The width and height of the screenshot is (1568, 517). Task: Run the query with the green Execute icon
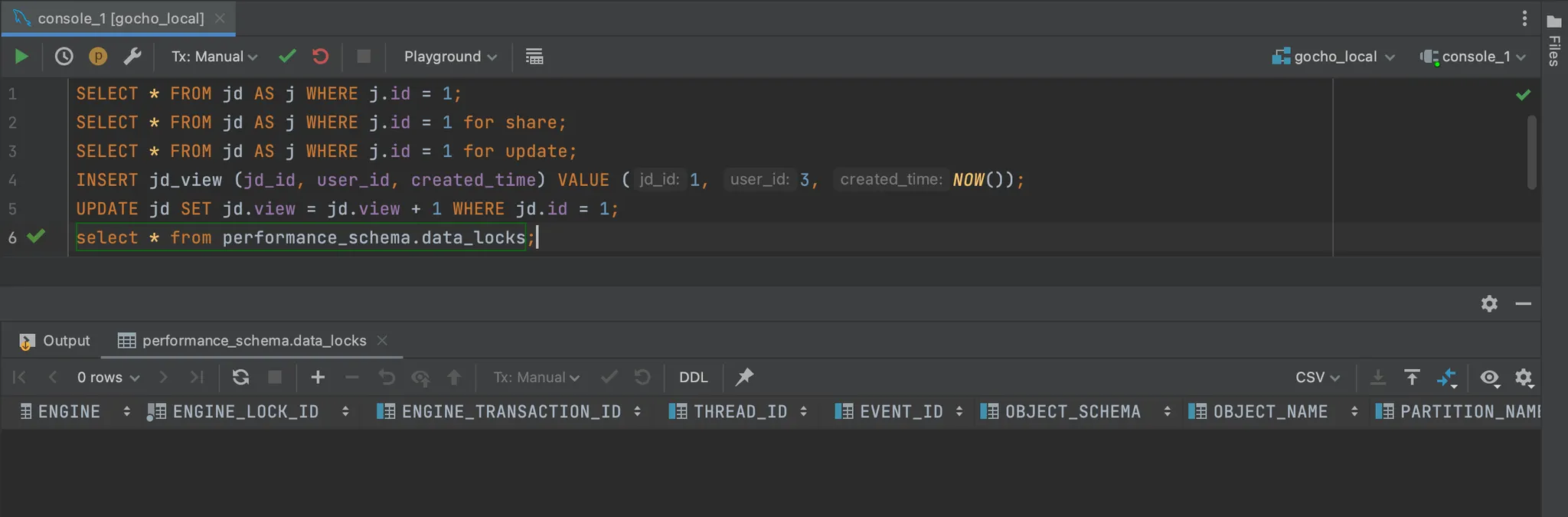(x=21, y=57)
